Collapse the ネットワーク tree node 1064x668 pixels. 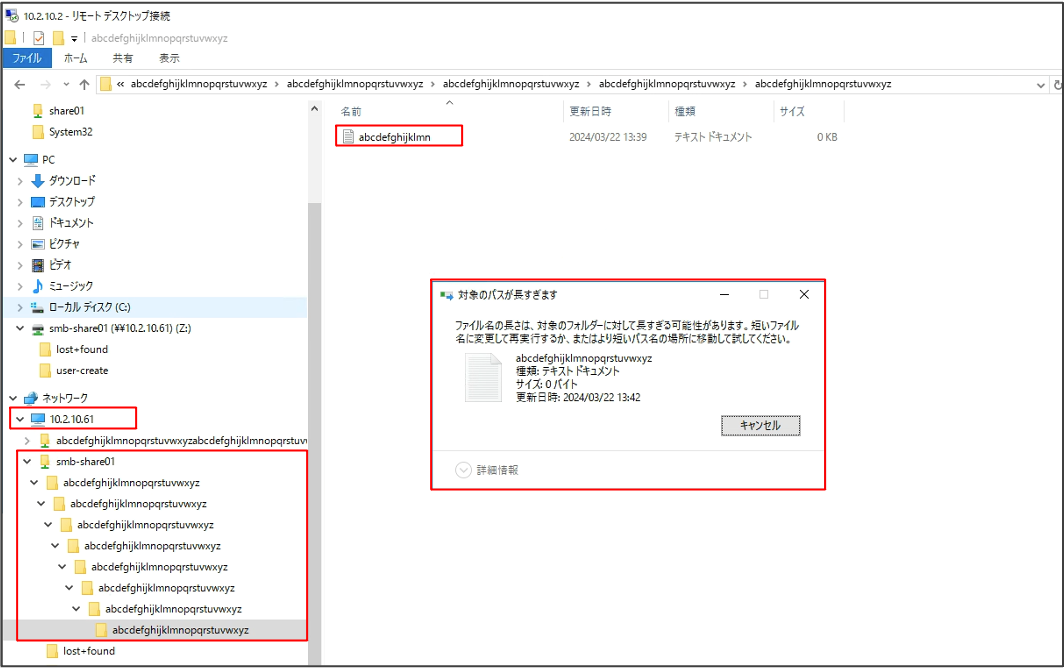[x=13, y=398]
